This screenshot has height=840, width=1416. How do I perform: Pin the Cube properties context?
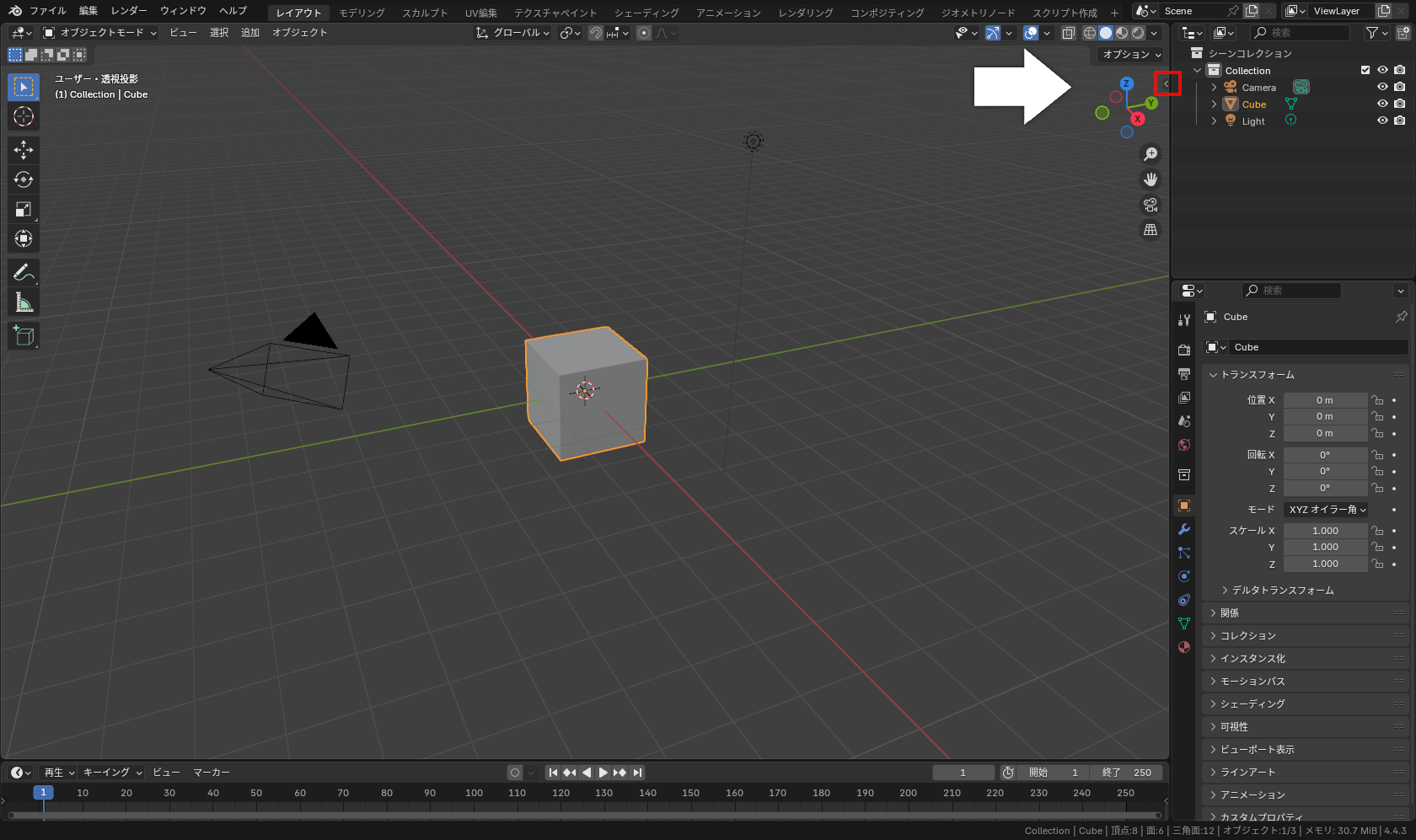coord(1401,317)
